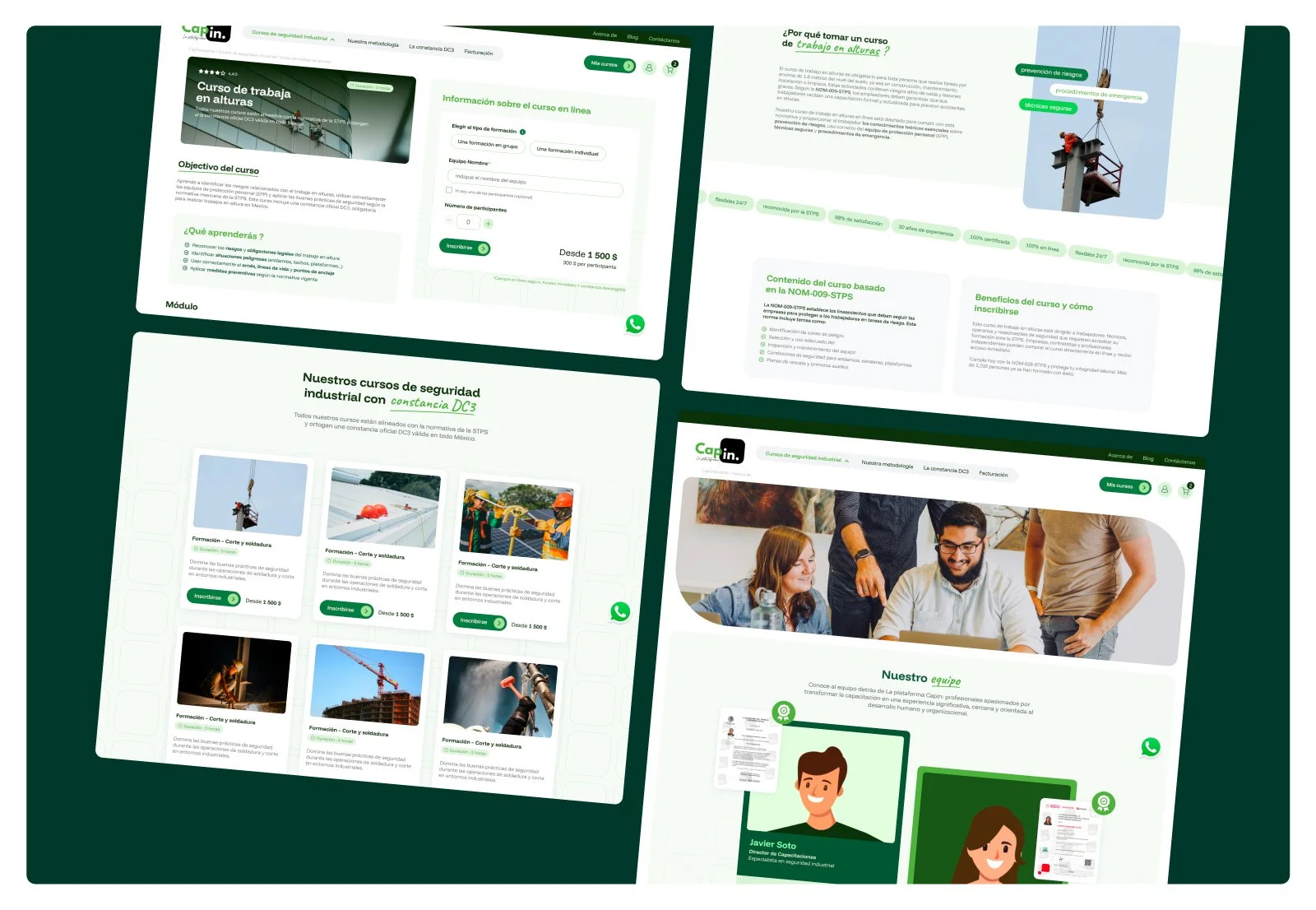1316x910 pixels.
Task: Click the 98% de satisfacción chip
Action: [858, 221]
